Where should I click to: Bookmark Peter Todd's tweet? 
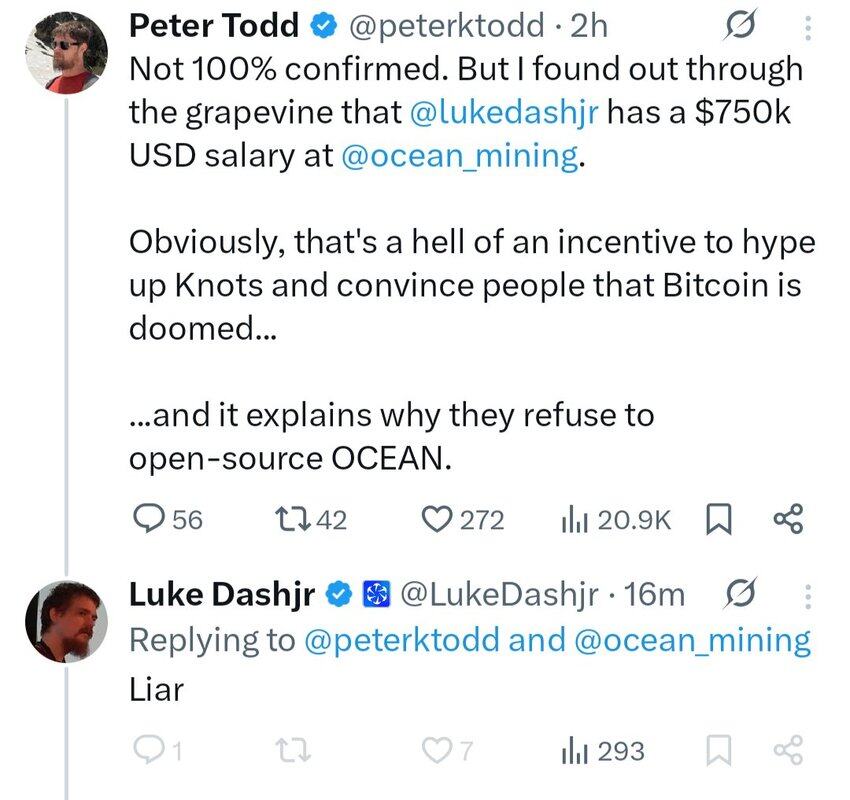[719, 519]
